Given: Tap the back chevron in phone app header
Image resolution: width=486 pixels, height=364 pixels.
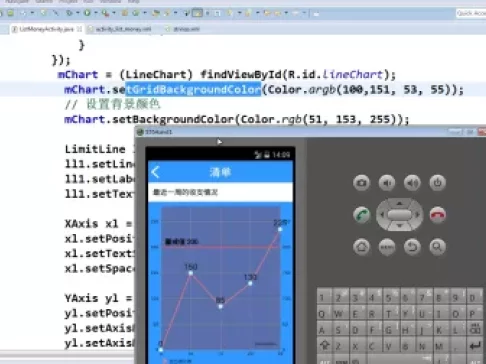Looking at the screenshot, I should click(155, 172).
